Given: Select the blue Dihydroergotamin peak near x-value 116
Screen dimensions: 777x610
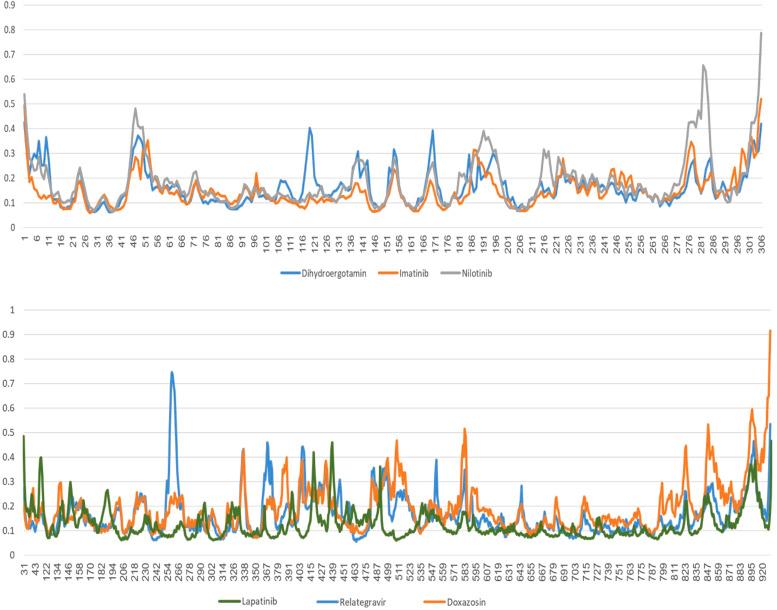Looking at the screenshot, I should [310, 129].
